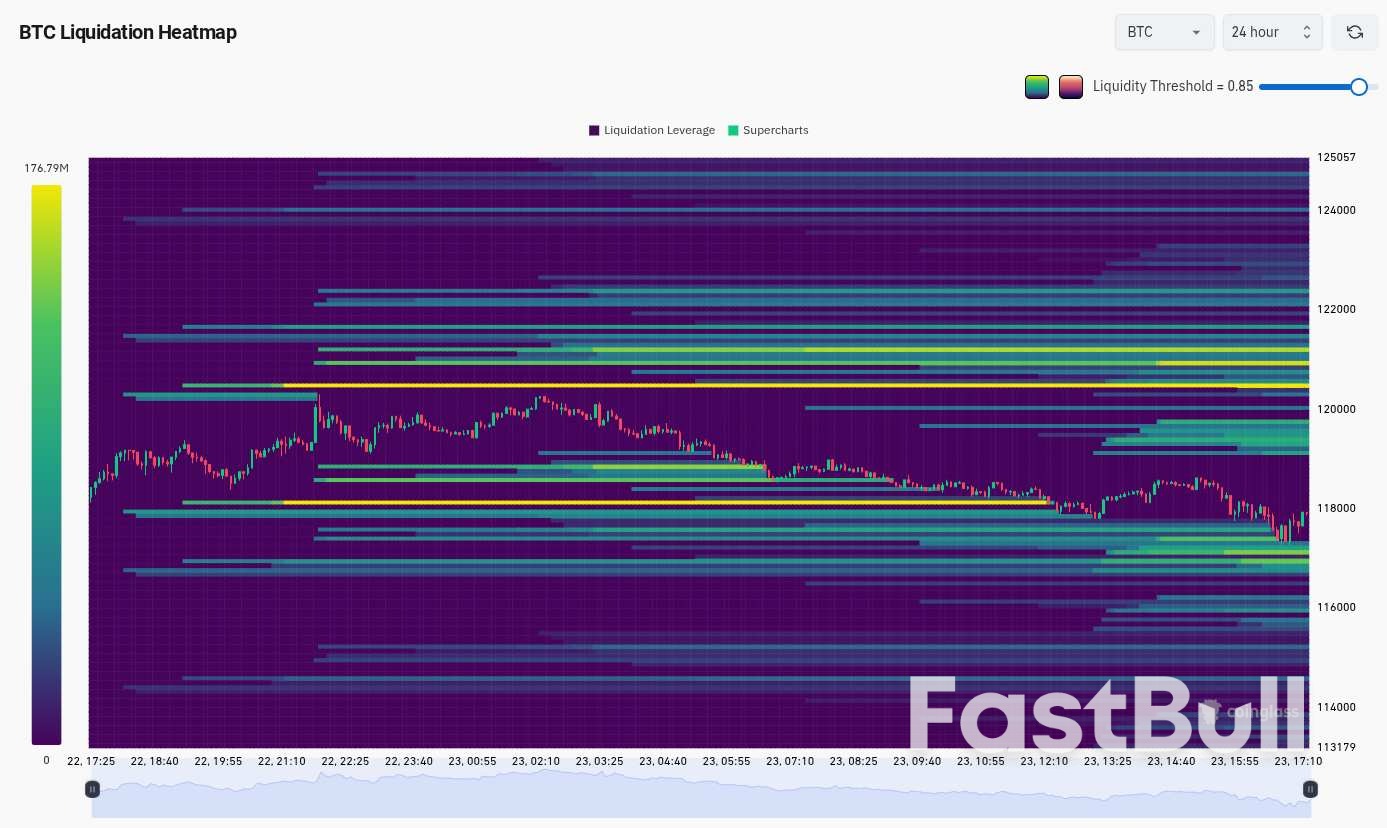Toggle the green Supercharts legend marker
The image size is (1387, 828).
pyautogui.click(x=733, y=130)
